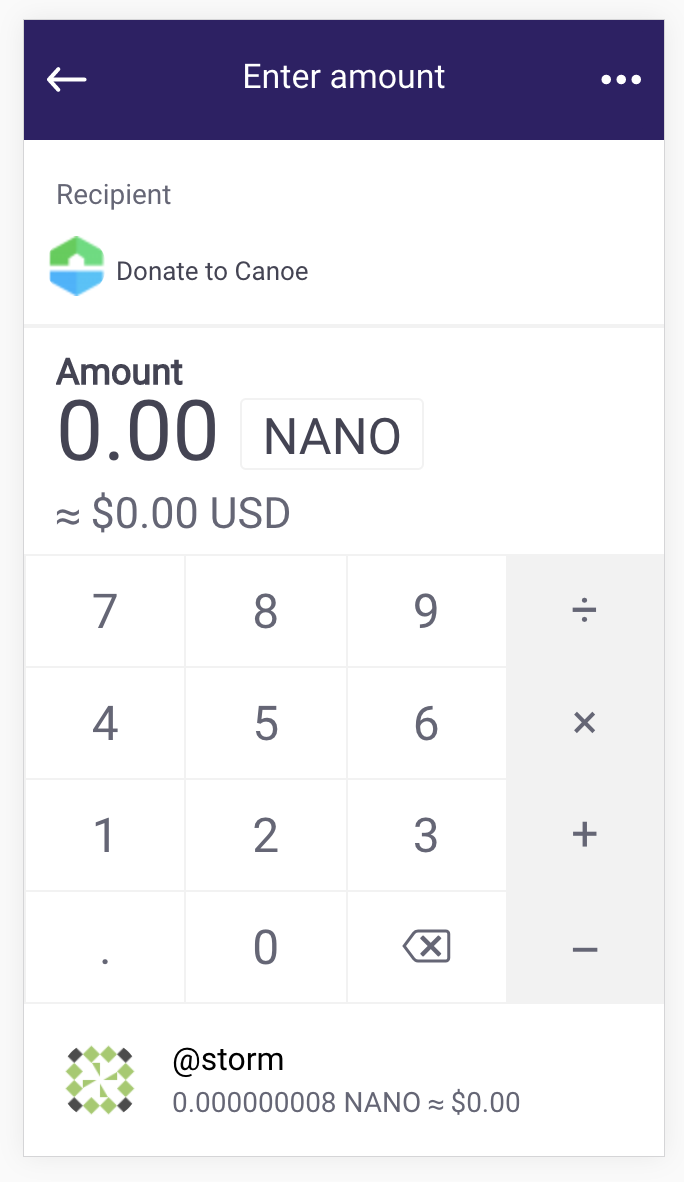Screen dimensions: 684x1182
Task: Click the Donate to Canoe recipient avatar
Action: tap(76, 266)
